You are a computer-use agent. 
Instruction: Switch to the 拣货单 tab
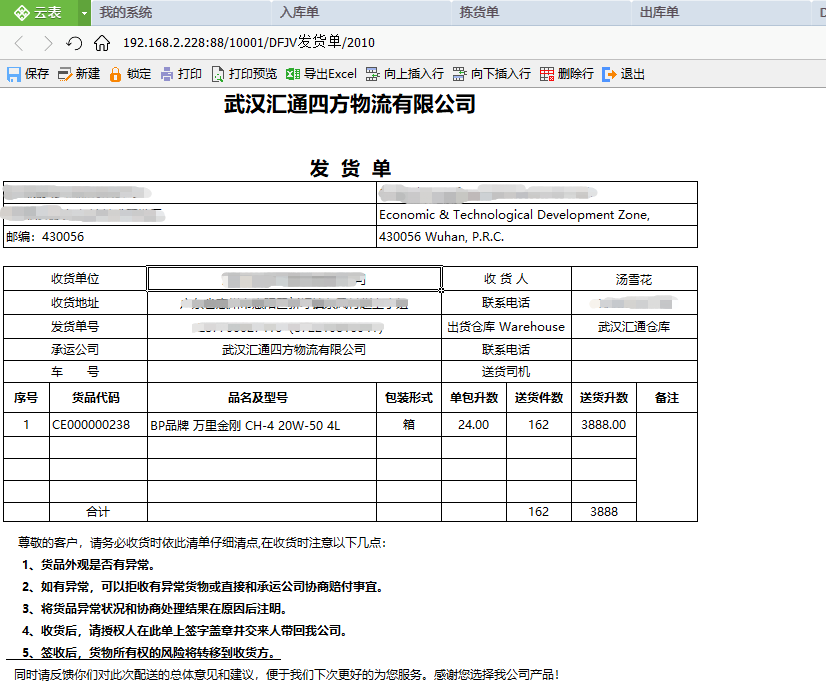tap(541, 13)
